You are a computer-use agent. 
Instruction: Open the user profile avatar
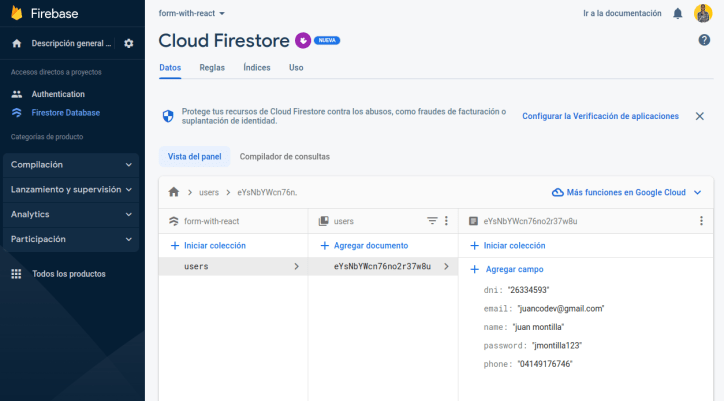[703, 13]
